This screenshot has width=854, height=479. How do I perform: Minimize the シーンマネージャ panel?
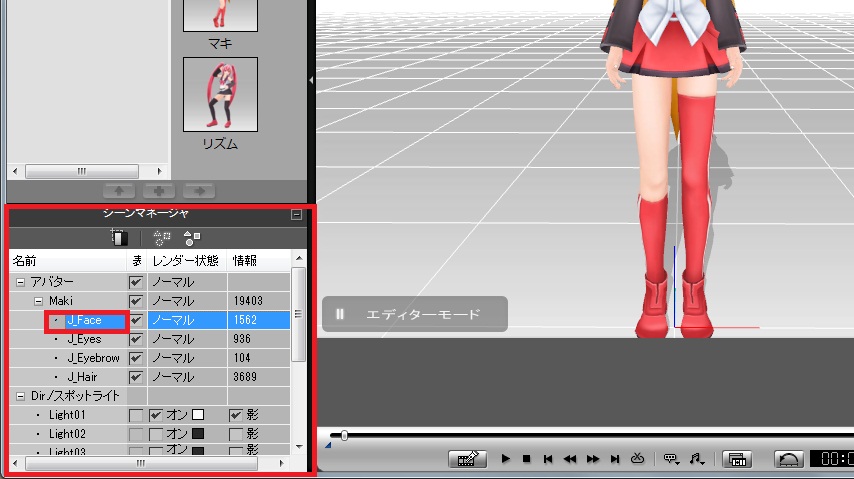coord(296,214)
